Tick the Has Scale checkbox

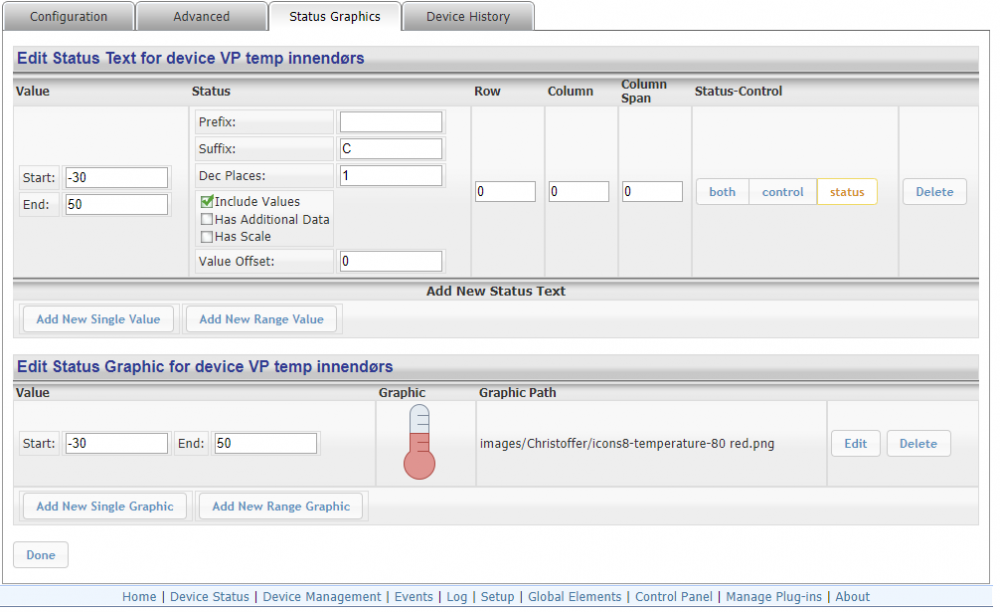click(x=207, y=237)
